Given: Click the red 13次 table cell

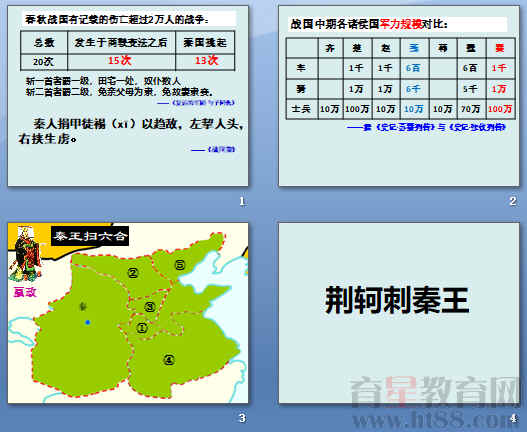Looking at the screenshot, I should click(x=205, y=62).
